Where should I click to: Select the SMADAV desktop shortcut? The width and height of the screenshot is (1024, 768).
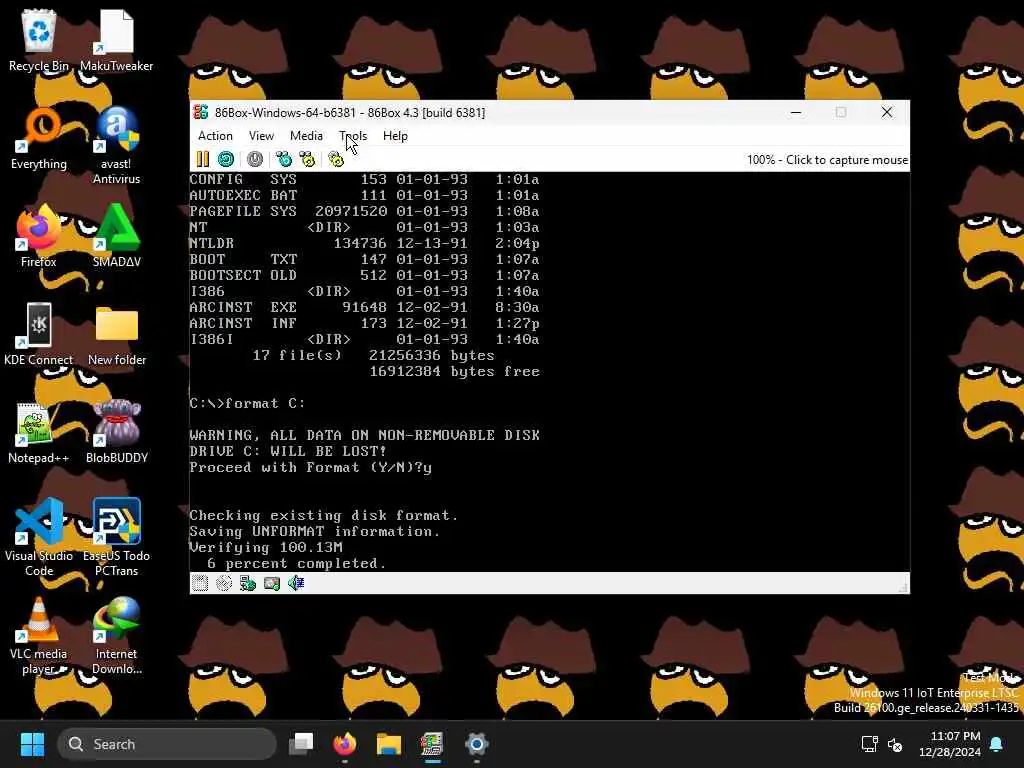tap(116, 236)
